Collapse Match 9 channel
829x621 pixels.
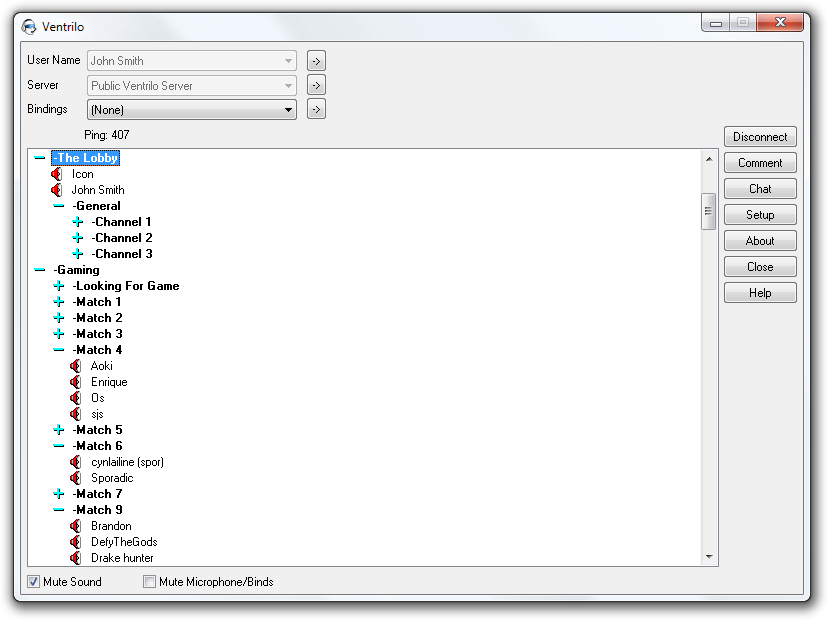pos(59,509)
